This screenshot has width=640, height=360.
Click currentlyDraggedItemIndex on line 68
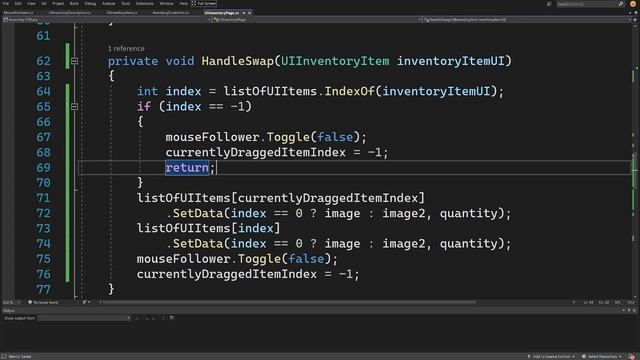pos(256,152)
